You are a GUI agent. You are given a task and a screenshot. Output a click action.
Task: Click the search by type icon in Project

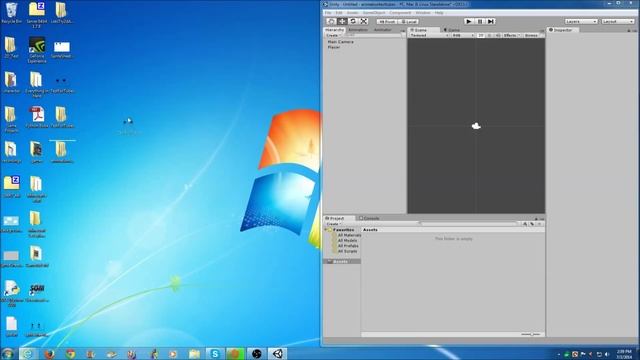click(525, 224)
